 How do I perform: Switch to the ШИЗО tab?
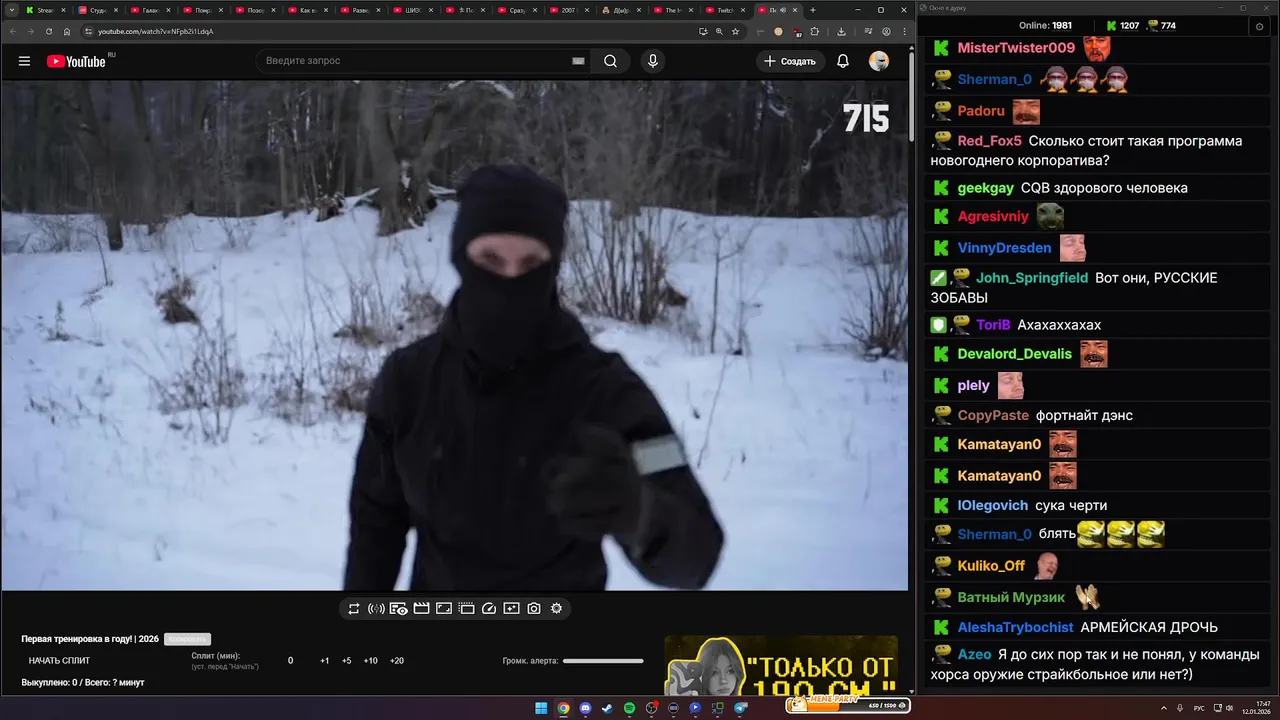coord(411,10)
